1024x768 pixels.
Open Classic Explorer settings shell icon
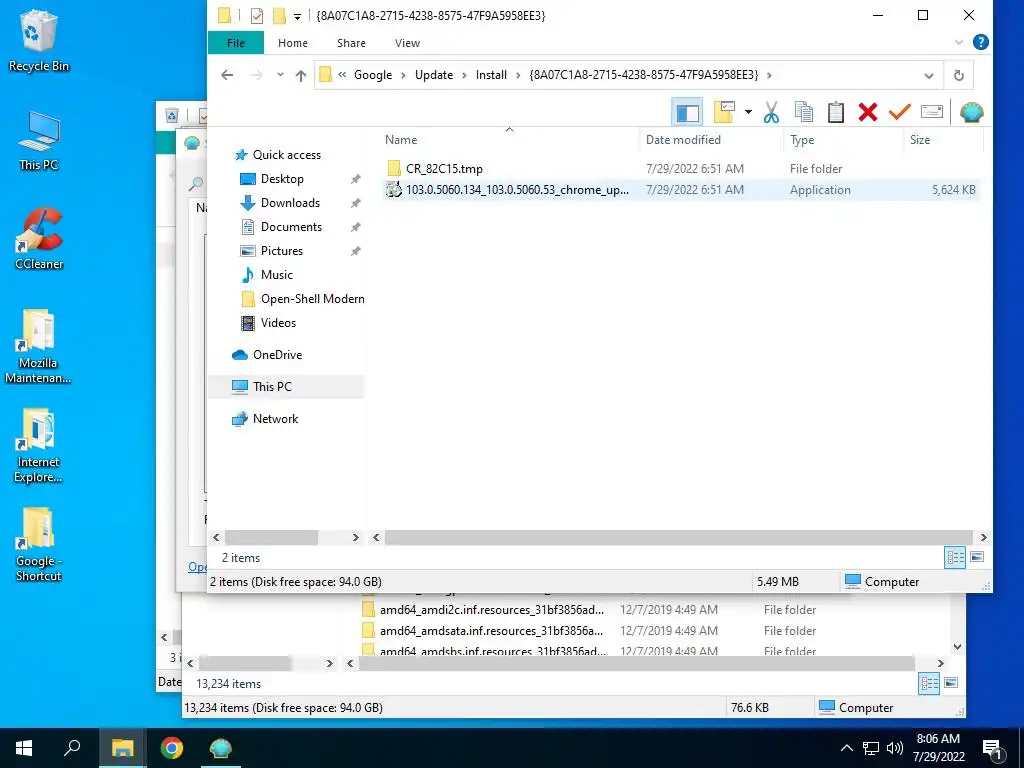pos(972,112)
